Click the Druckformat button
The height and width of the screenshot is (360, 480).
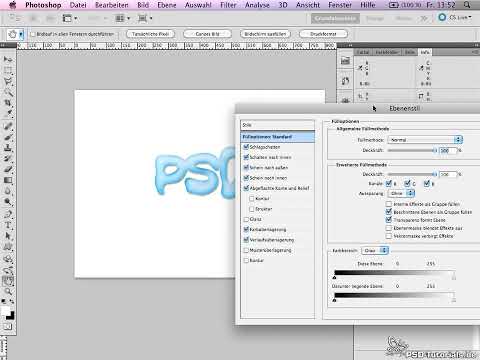click(323, 34)
